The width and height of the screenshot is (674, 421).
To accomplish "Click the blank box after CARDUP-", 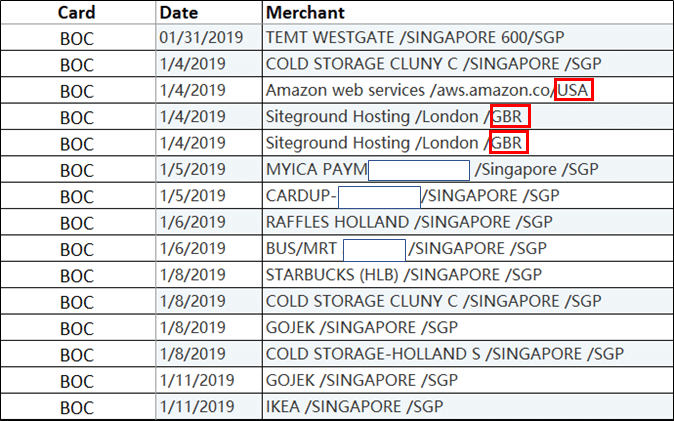I will coord(379,195).
